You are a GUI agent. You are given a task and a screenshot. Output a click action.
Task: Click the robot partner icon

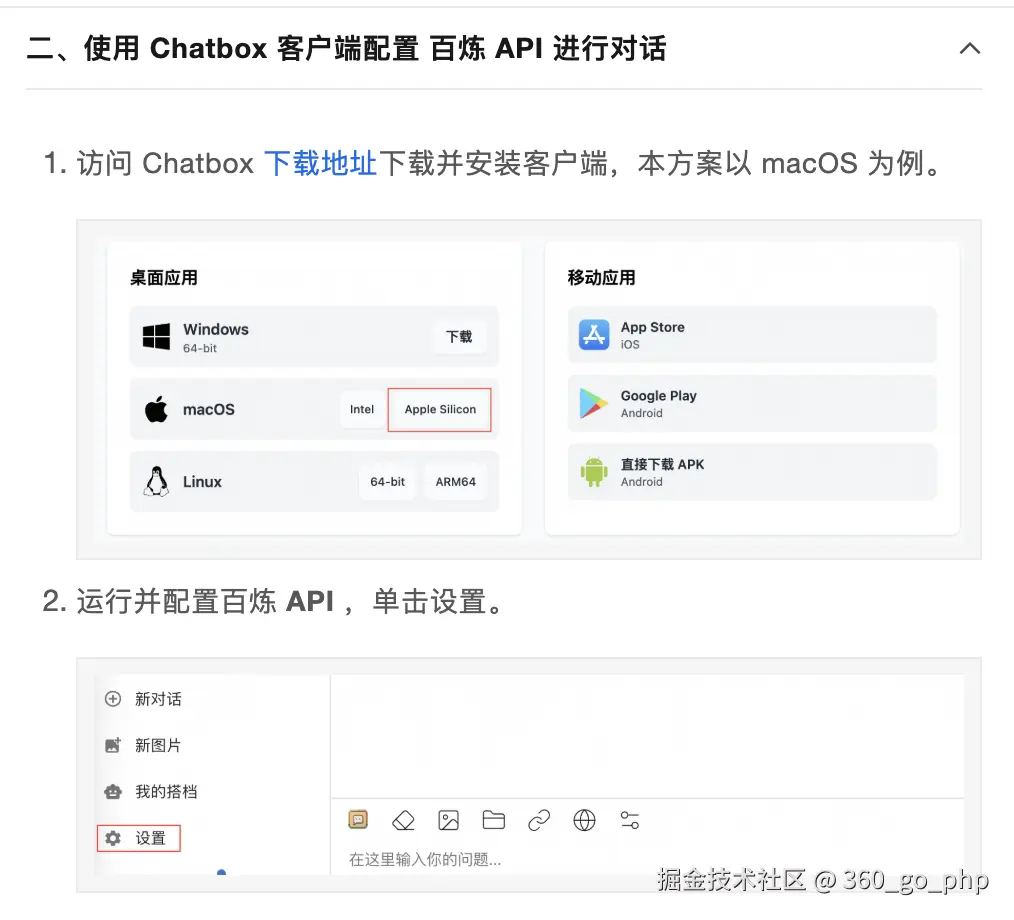pos(113,792)
